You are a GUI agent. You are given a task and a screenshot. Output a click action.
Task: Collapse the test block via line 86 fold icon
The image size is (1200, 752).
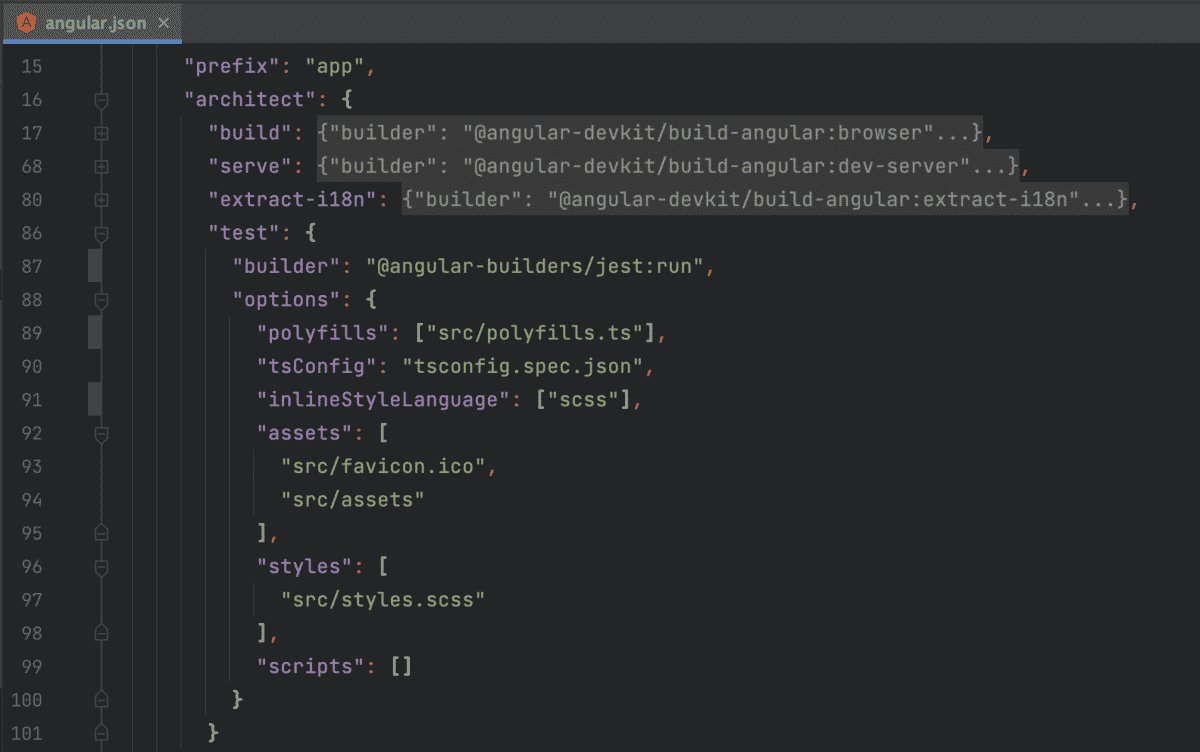click(100, 232)
